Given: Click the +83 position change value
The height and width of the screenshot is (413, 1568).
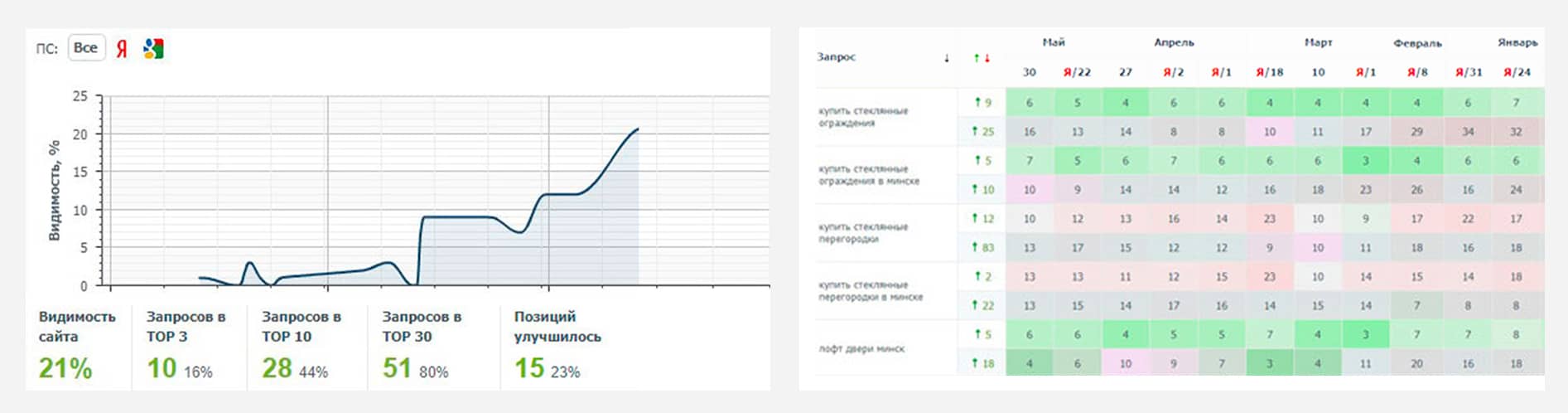Looking at the screenshot, I should [x=983, y=247].
